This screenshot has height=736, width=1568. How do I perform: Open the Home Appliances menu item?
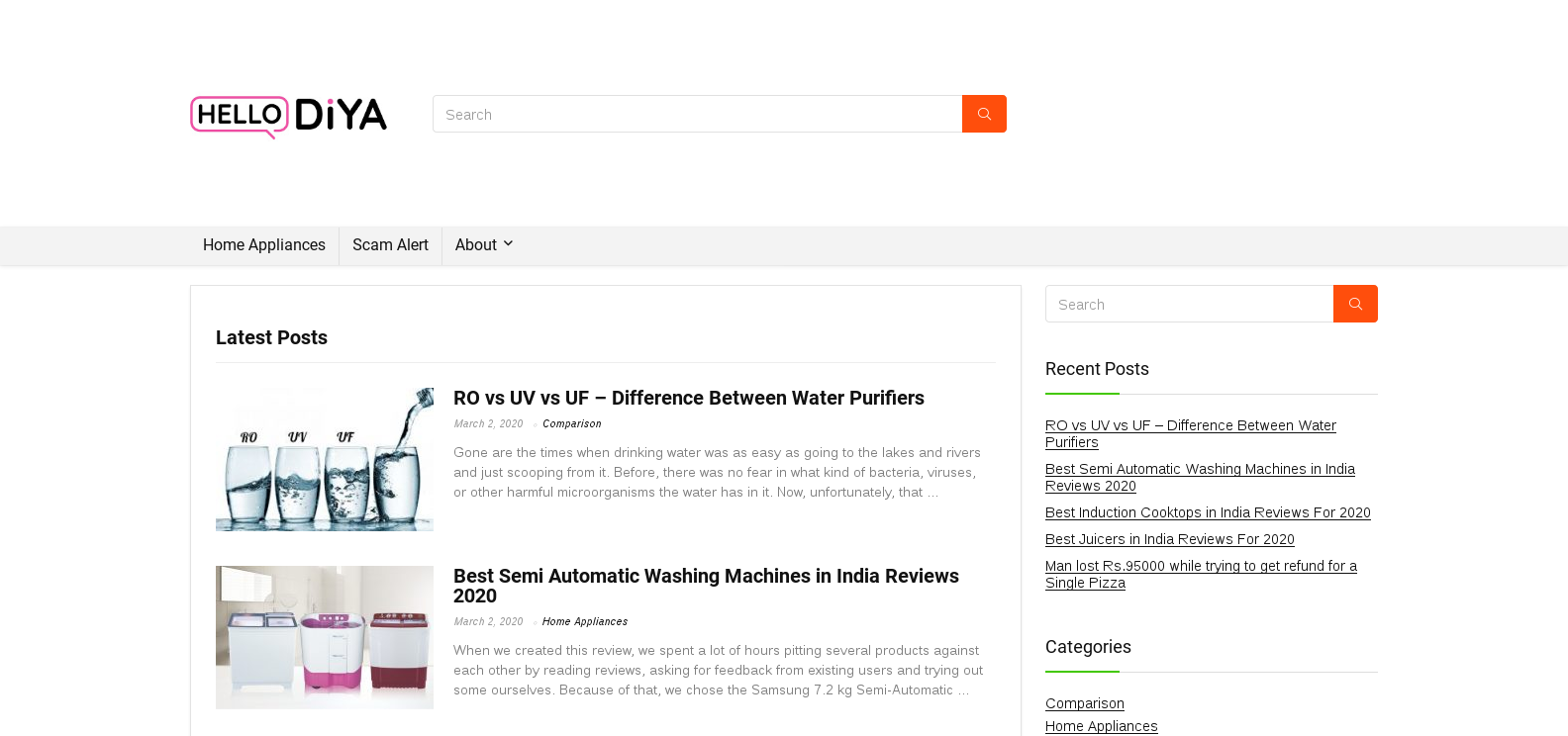pos(264,245)
